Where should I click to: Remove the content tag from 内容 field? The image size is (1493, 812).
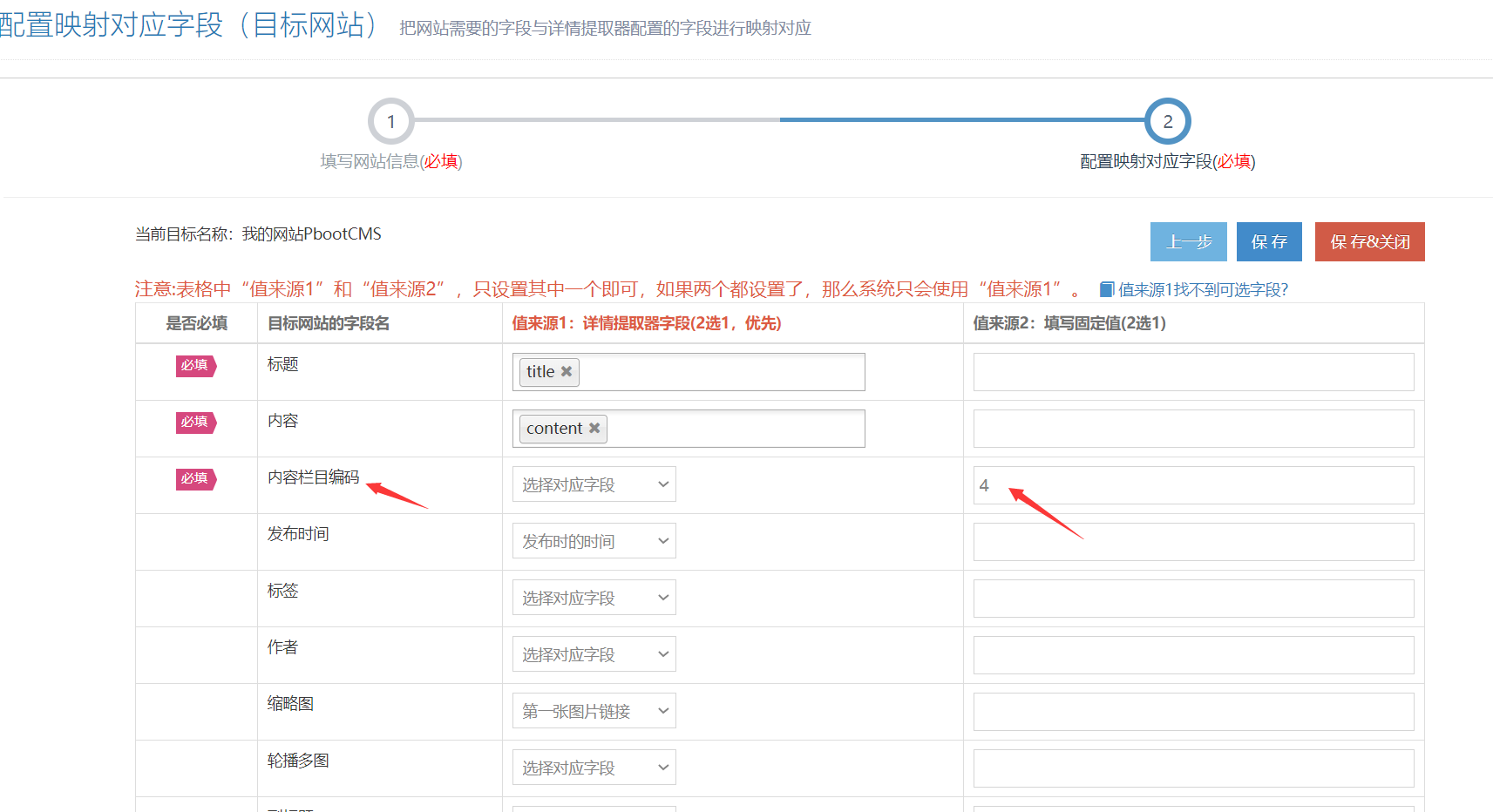tap(594, 428)
